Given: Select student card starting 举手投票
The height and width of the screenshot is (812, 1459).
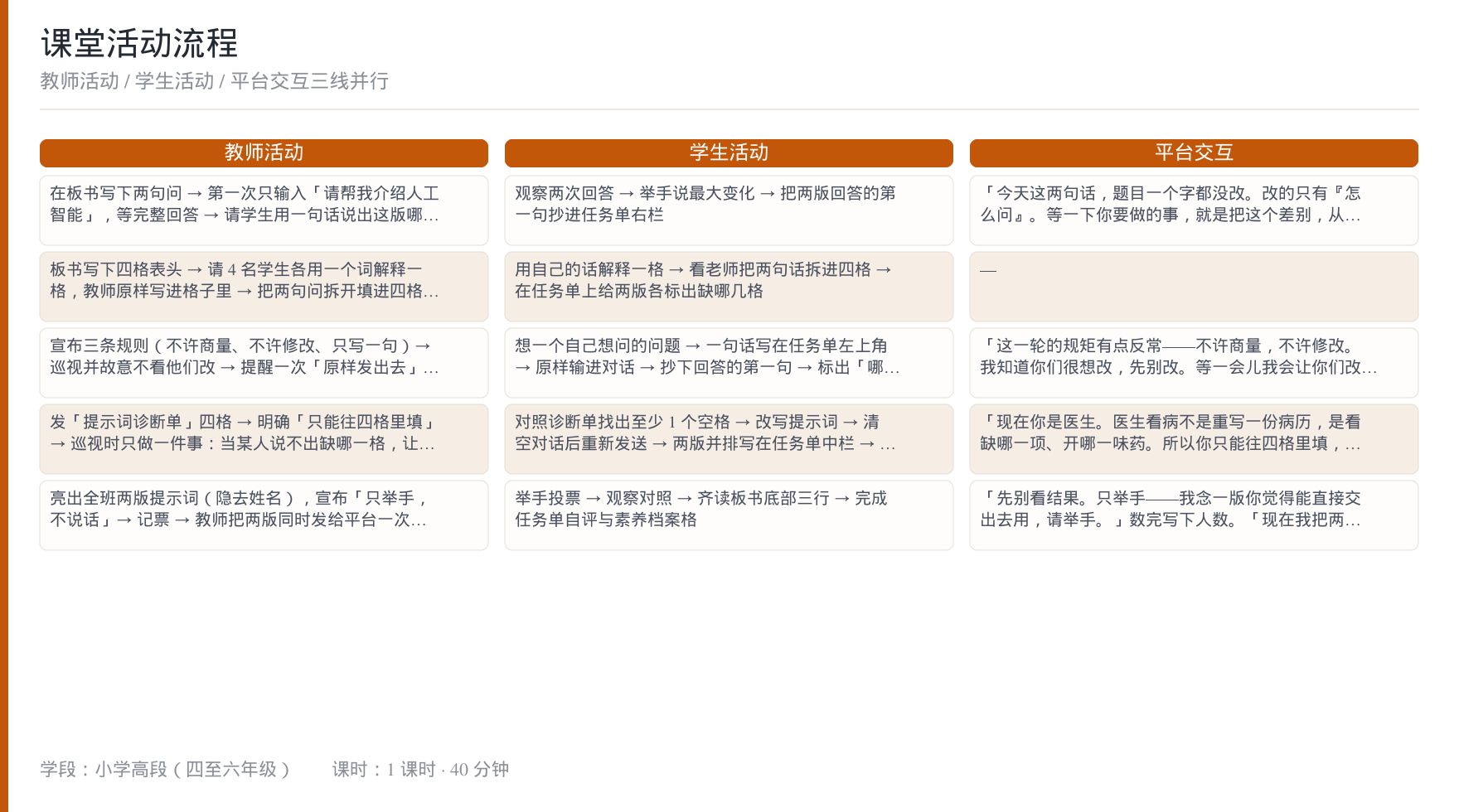Looking at the screenshot, I should click(729, 515).
